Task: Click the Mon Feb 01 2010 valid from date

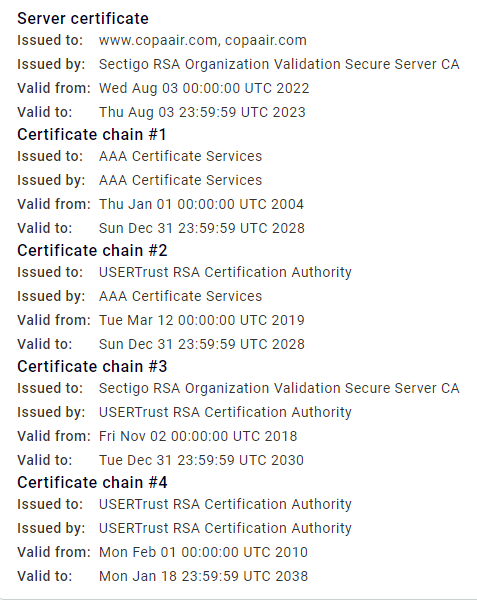Action: 203,552
